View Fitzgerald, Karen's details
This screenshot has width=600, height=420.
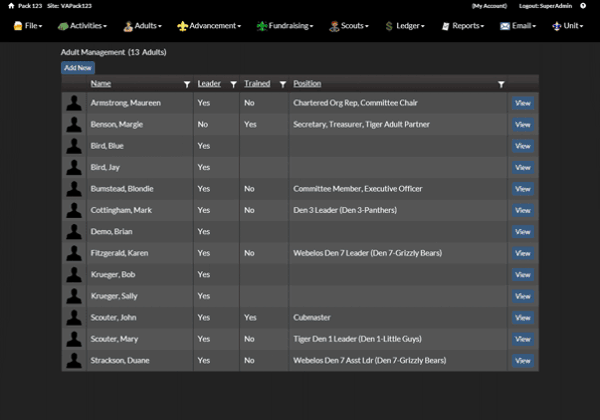[523, 253]
